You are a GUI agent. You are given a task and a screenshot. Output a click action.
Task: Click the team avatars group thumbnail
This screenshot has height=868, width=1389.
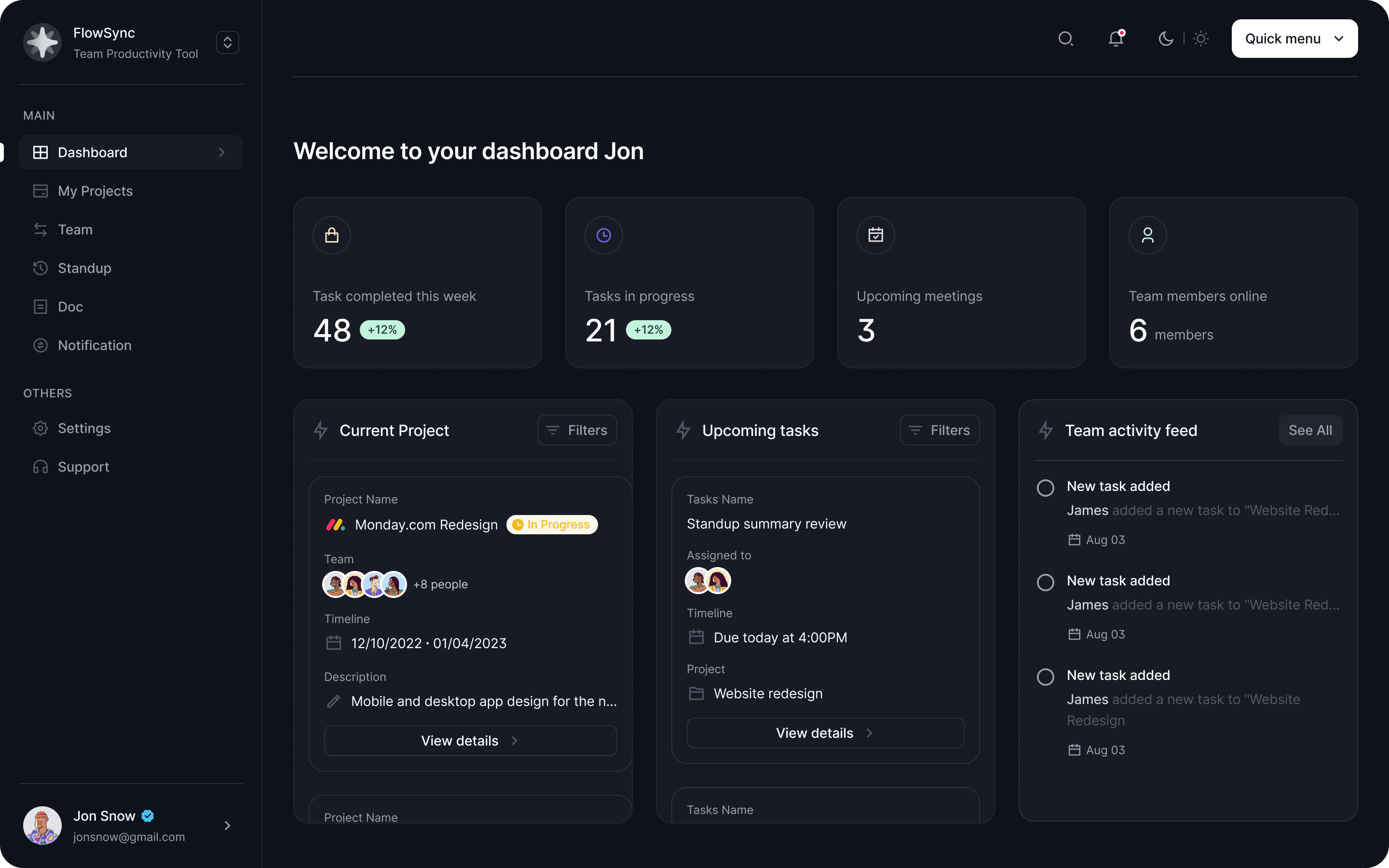click(x=365, y=584)
